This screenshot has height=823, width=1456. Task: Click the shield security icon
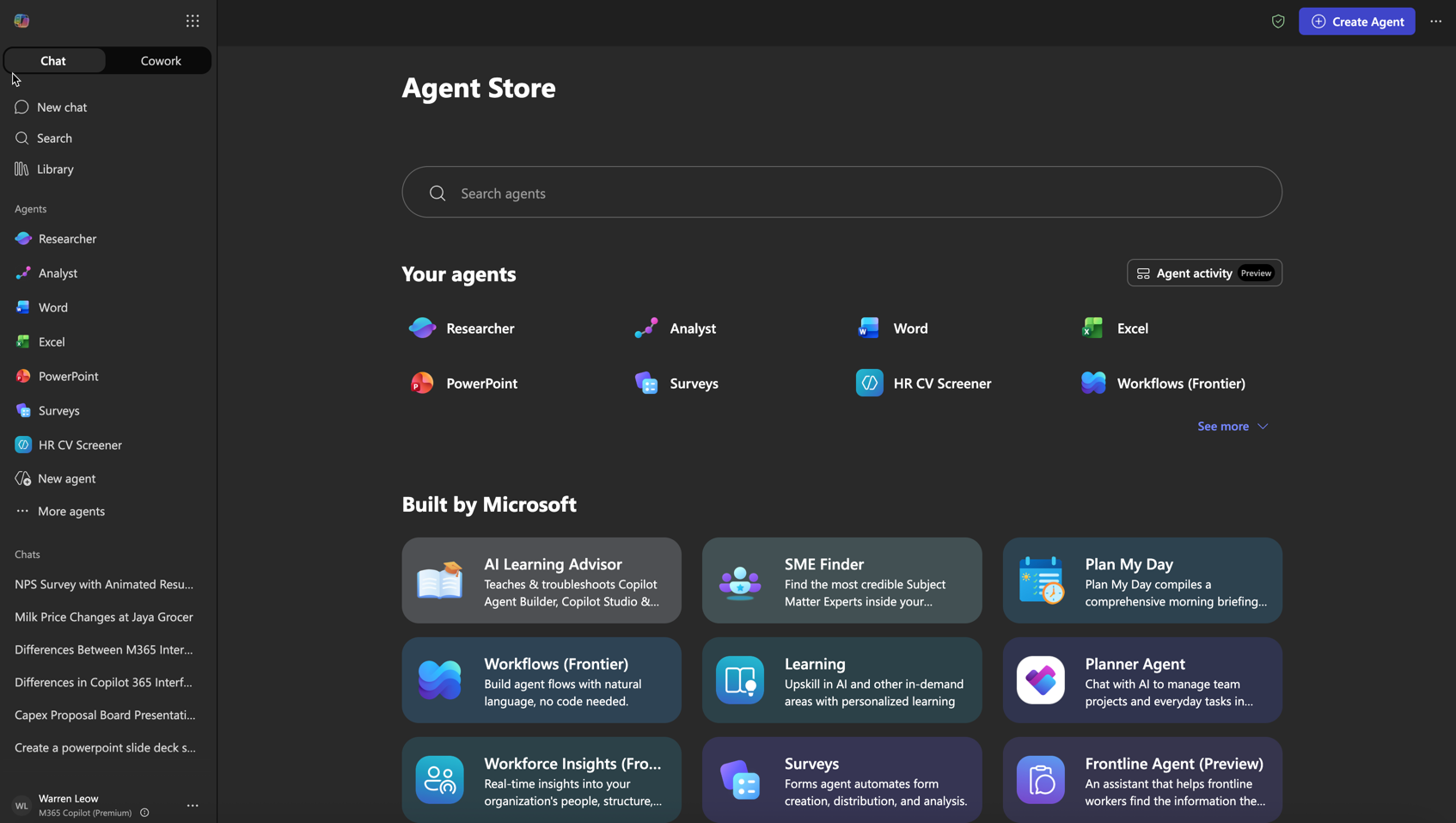pyautogui.click(x=1278, y=21)
